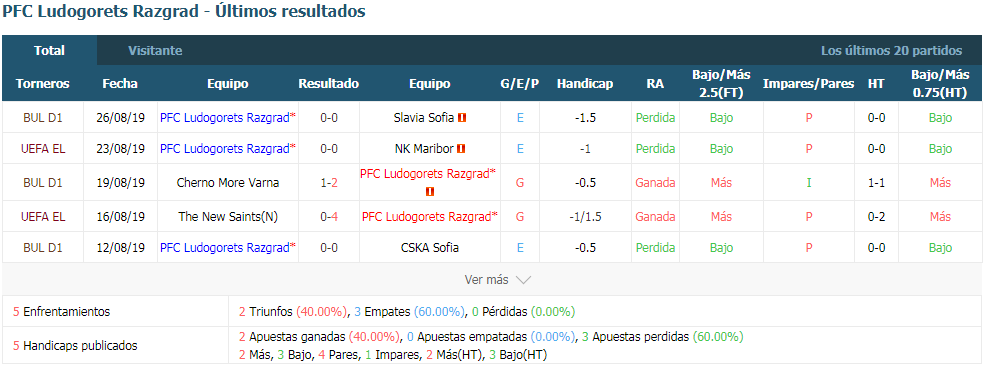Viewport: 987px width, 367px height.
Task: Click the 1-2 result score
Action: (x=329, y=183)
